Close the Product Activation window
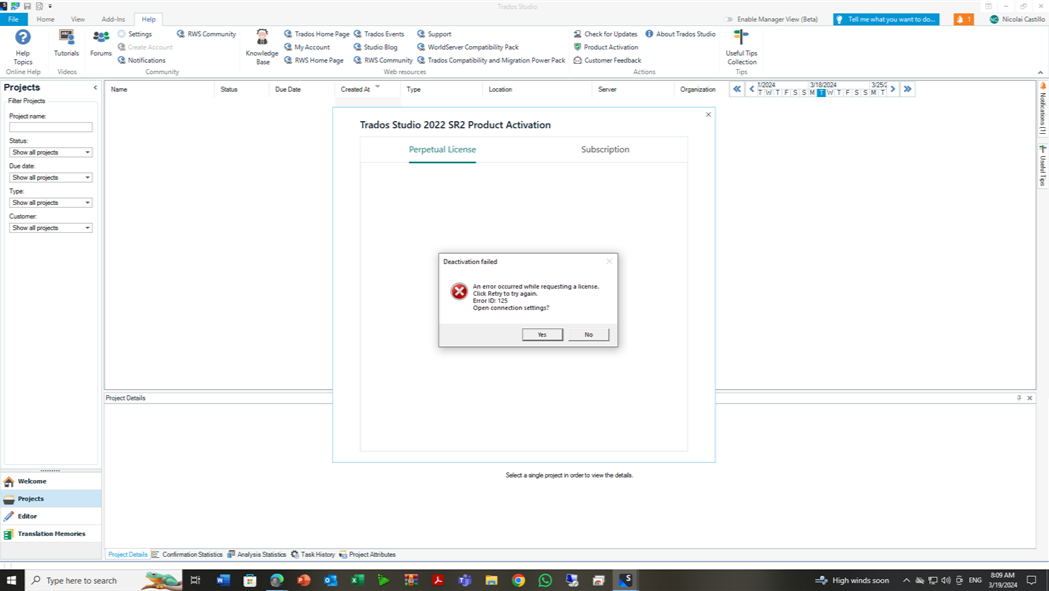1049x591 pixels. (708, 115)
